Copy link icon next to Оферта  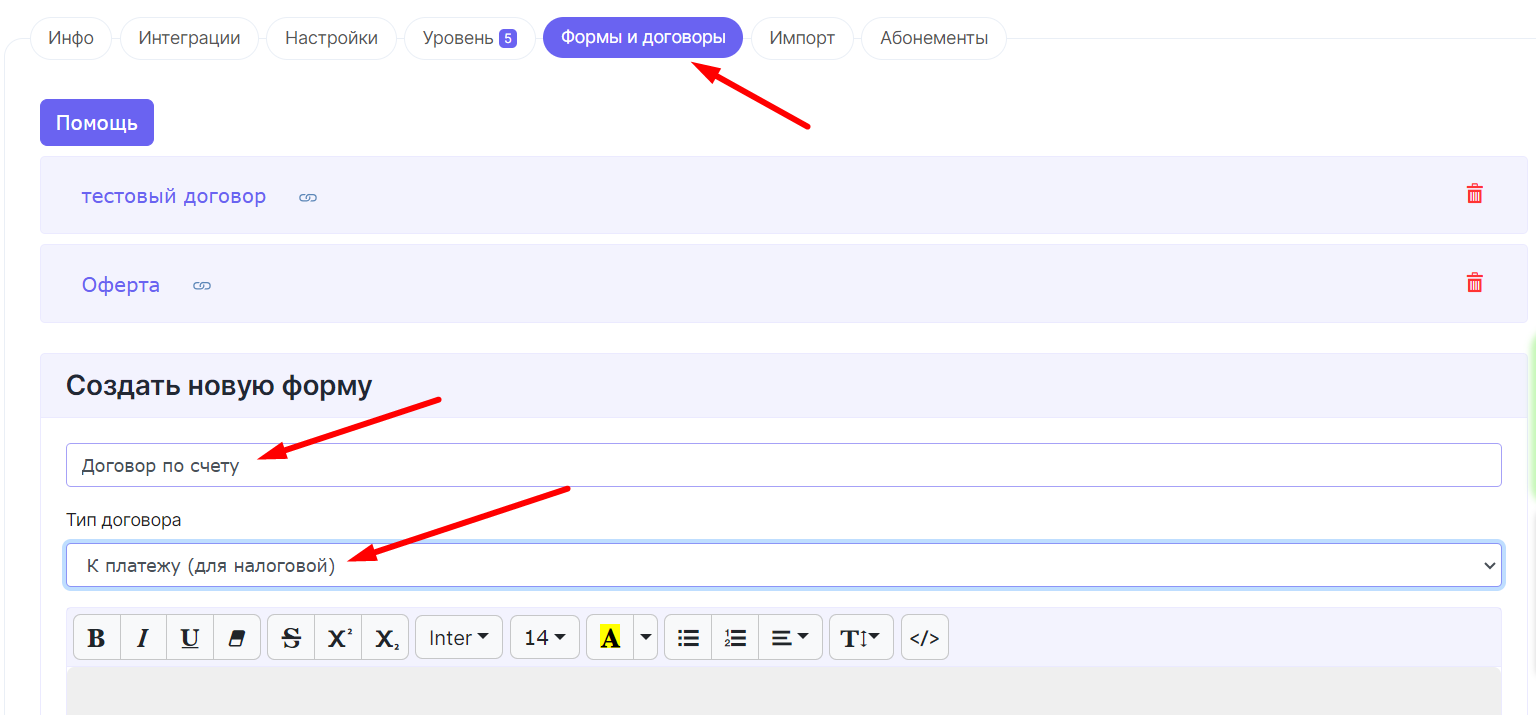click(x=202, y=286)
